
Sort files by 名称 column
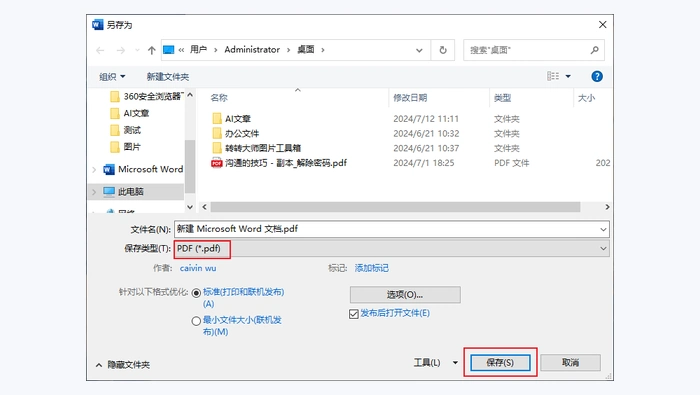(219, 98)
